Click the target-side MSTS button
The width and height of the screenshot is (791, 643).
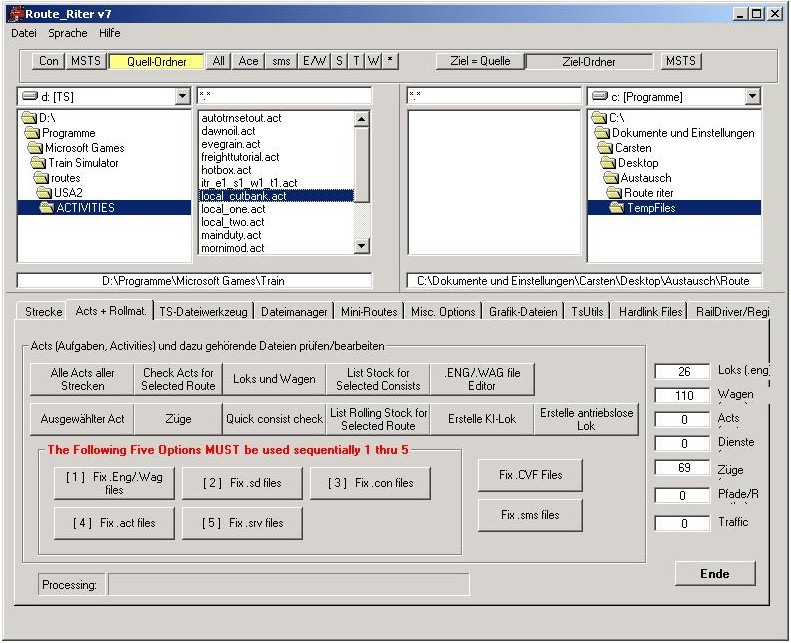681,61
